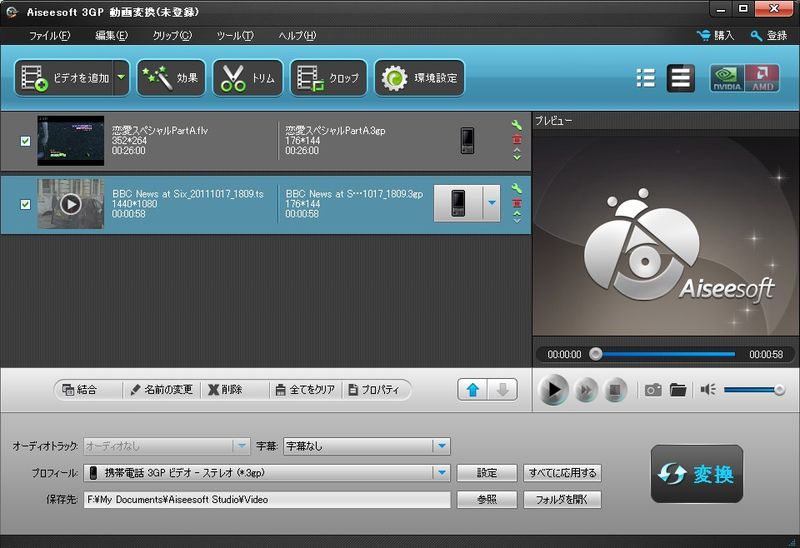
Task: Open the 編集(E) menu
Action: point(111,35)
